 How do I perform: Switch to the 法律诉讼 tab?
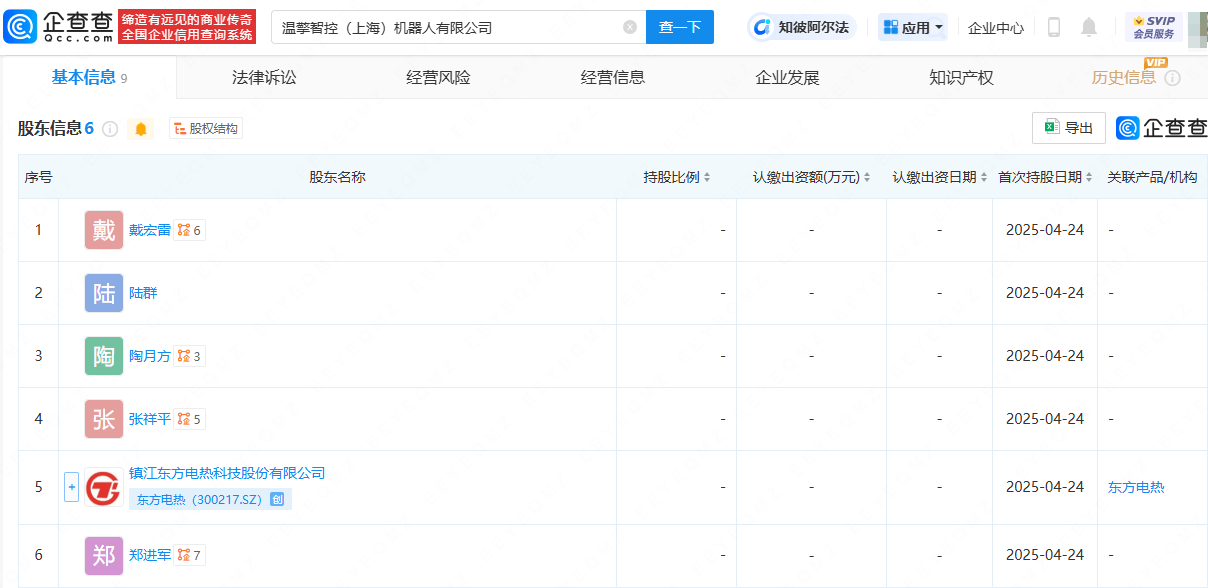pos(264,78)
